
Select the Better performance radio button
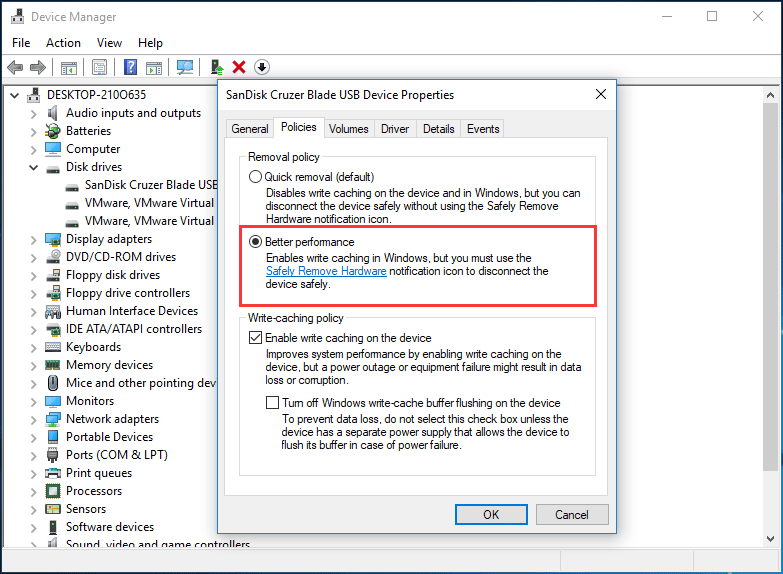click(x=255, y=242)
